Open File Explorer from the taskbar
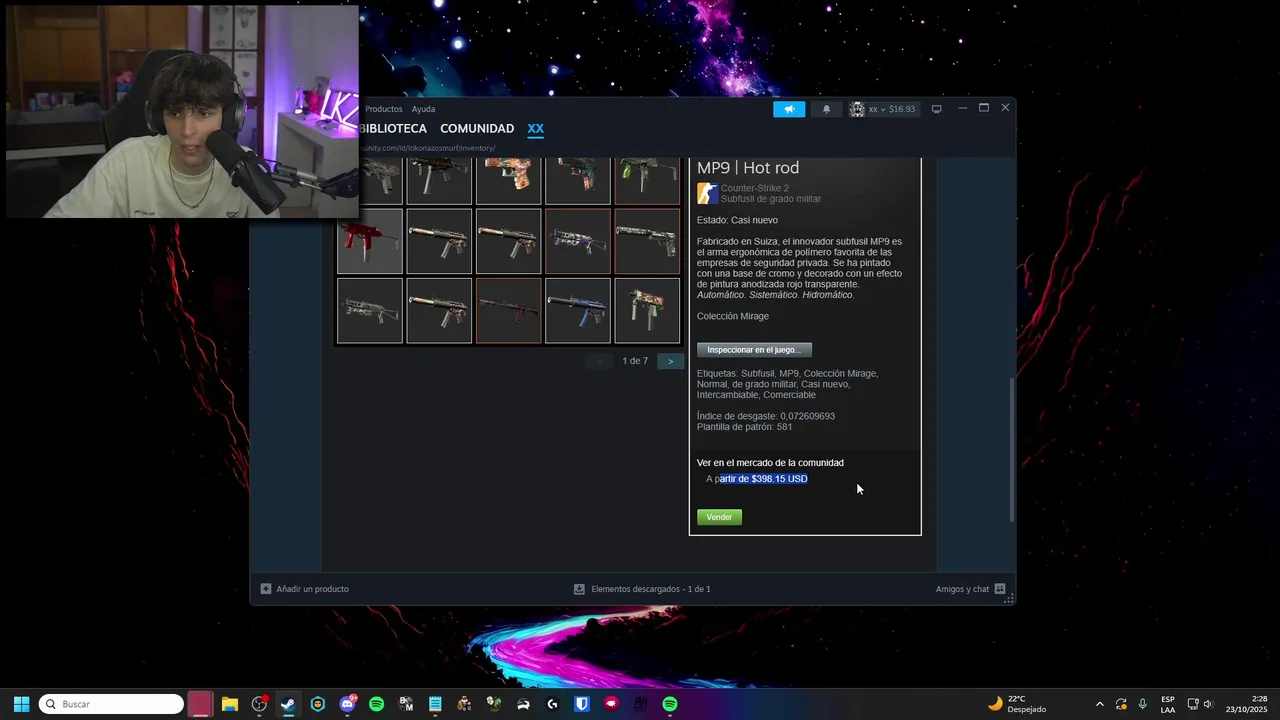This screenshot has height=720, width=1280. [229, 704]
